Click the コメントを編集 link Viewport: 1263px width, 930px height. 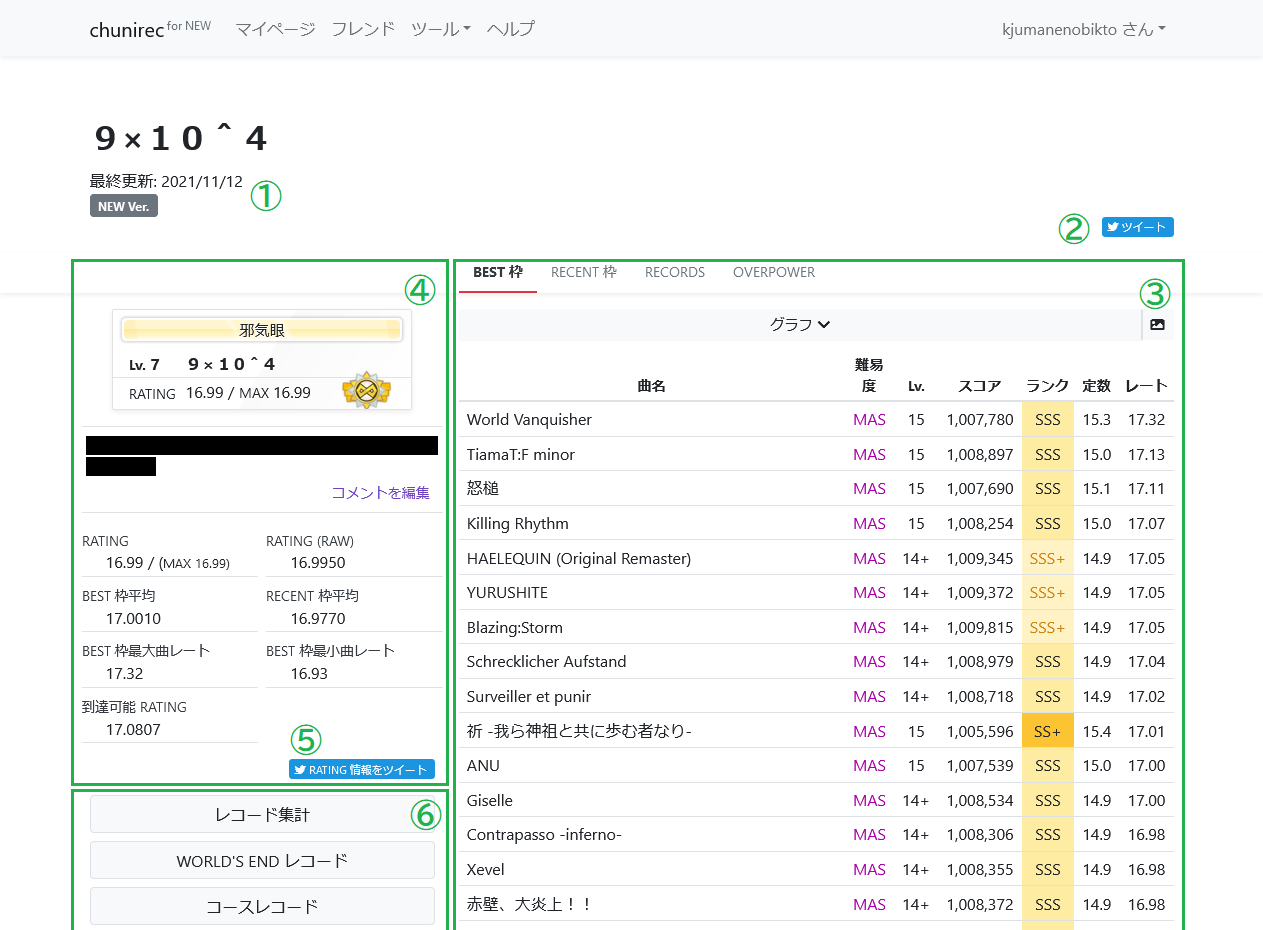click(380, 492)
